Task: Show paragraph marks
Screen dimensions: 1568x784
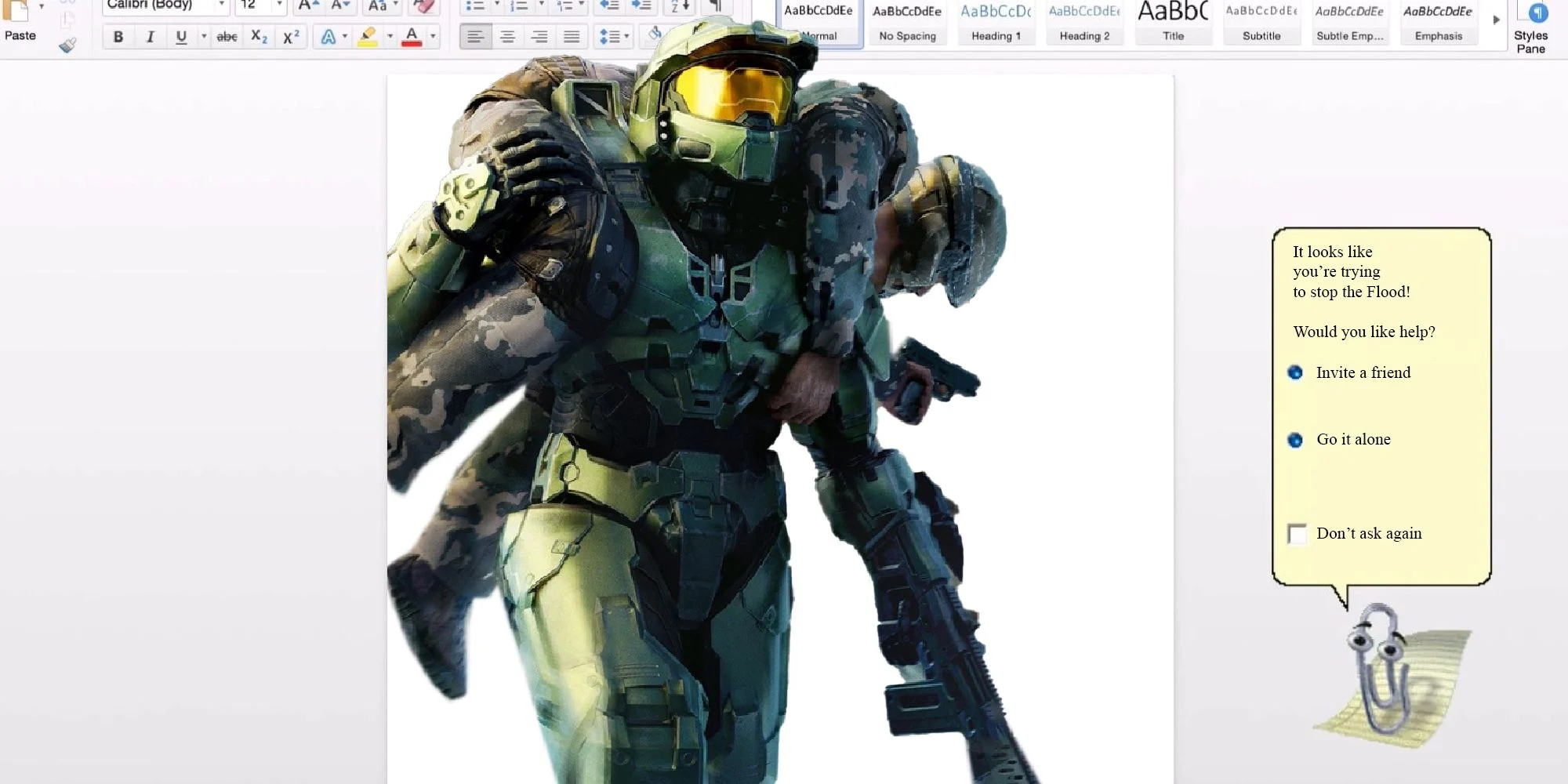Action: coord(714,5)
